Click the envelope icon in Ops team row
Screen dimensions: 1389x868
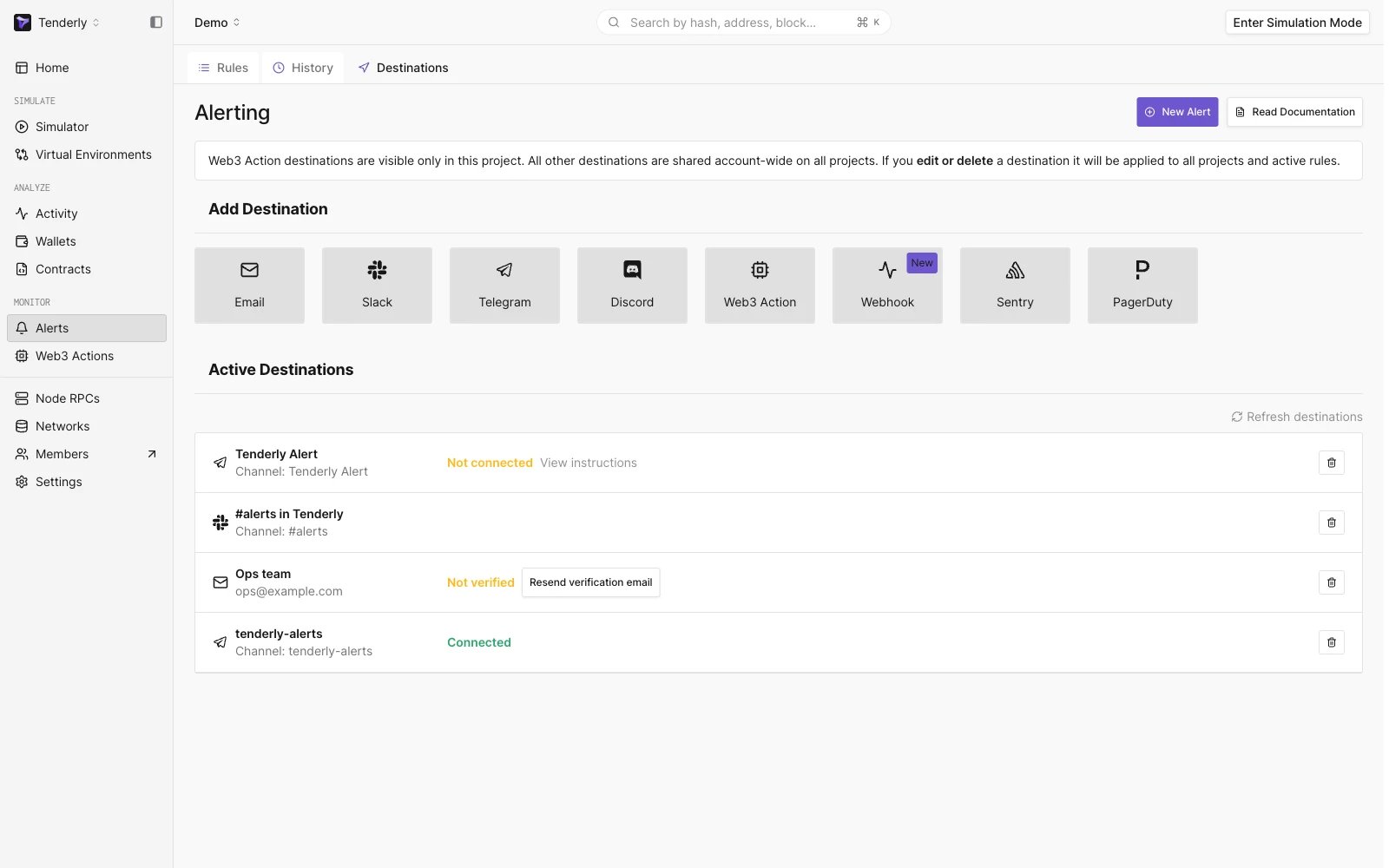[221, 582]
